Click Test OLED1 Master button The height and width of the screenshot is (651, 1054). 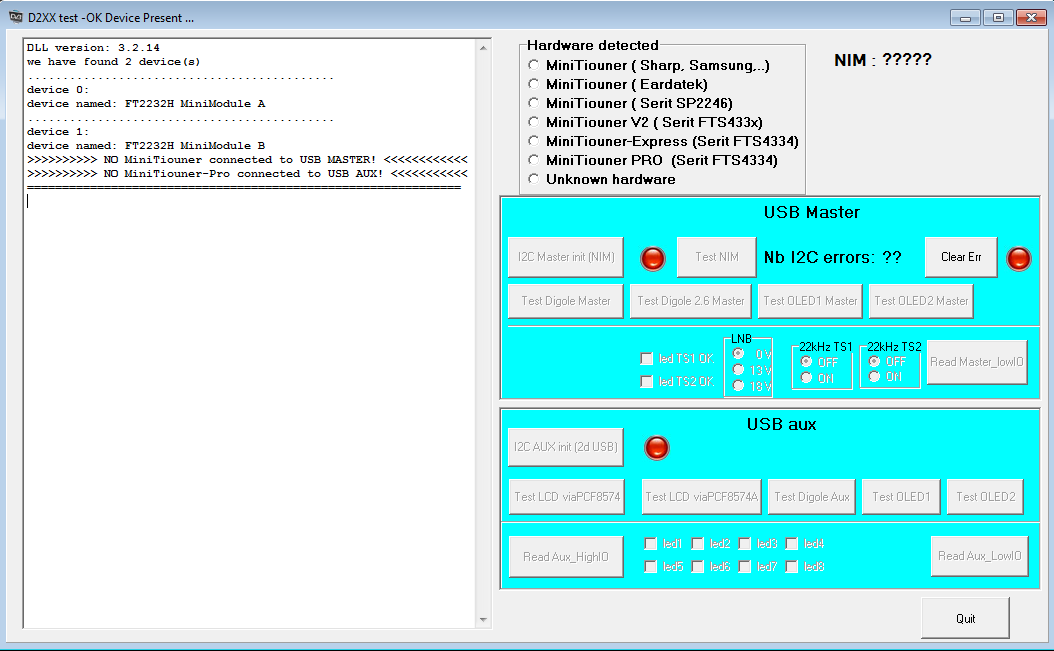point(810,301)
